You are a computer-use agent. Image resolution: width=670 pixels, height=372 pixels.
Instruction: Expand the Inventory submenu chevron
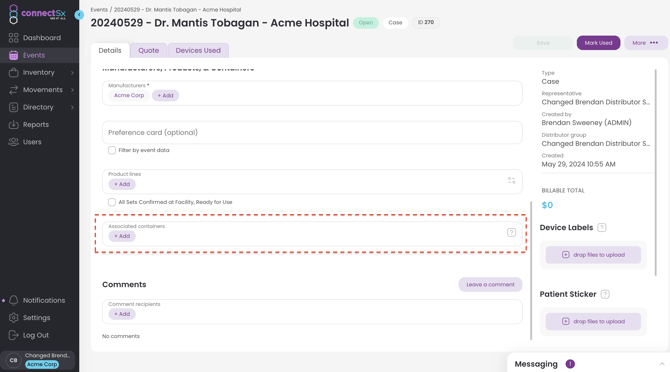72,73
